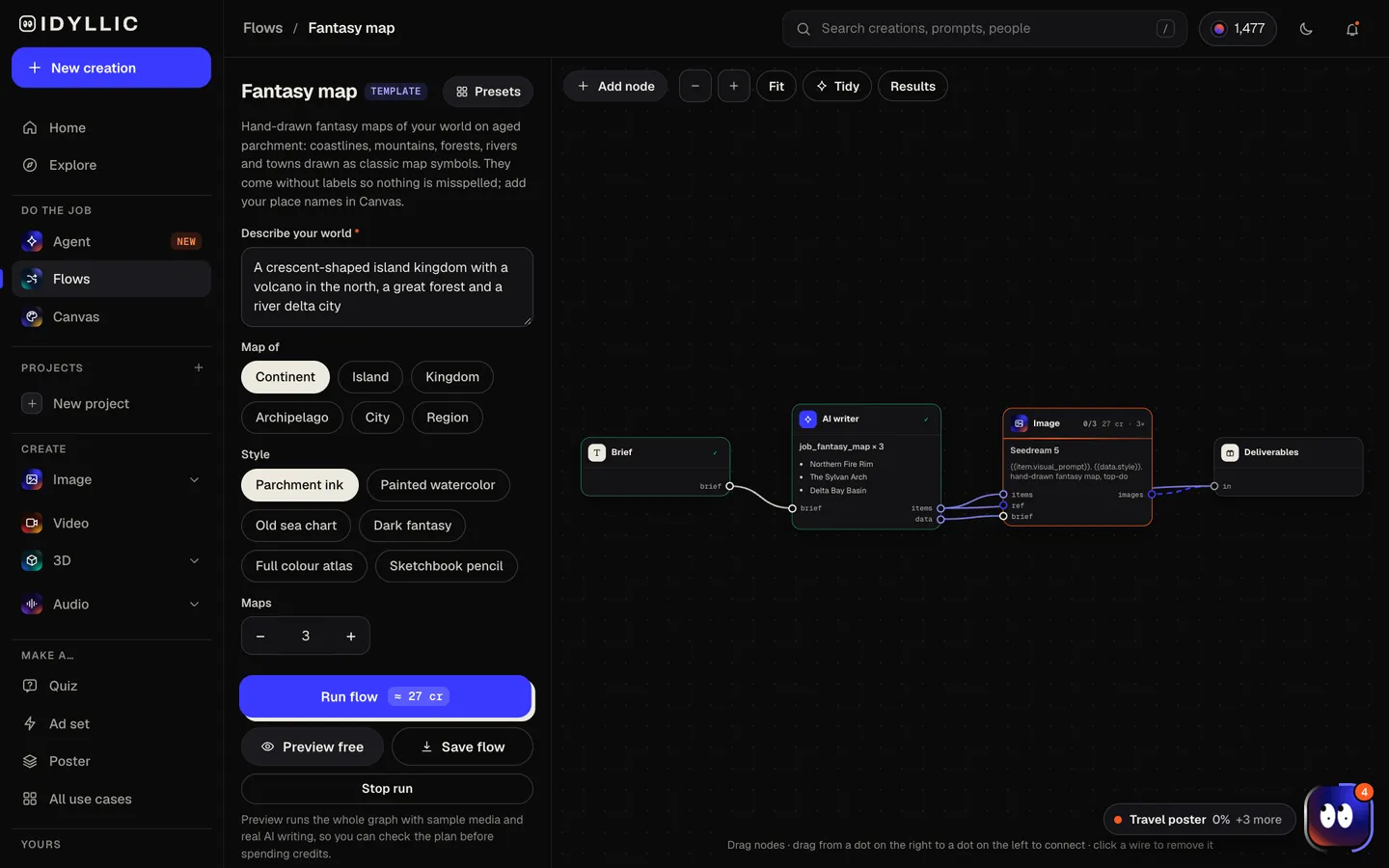Expand the Travel poster progress pill
The height and width of the screenshot is (868, 1389).
tap(1200, 820)
